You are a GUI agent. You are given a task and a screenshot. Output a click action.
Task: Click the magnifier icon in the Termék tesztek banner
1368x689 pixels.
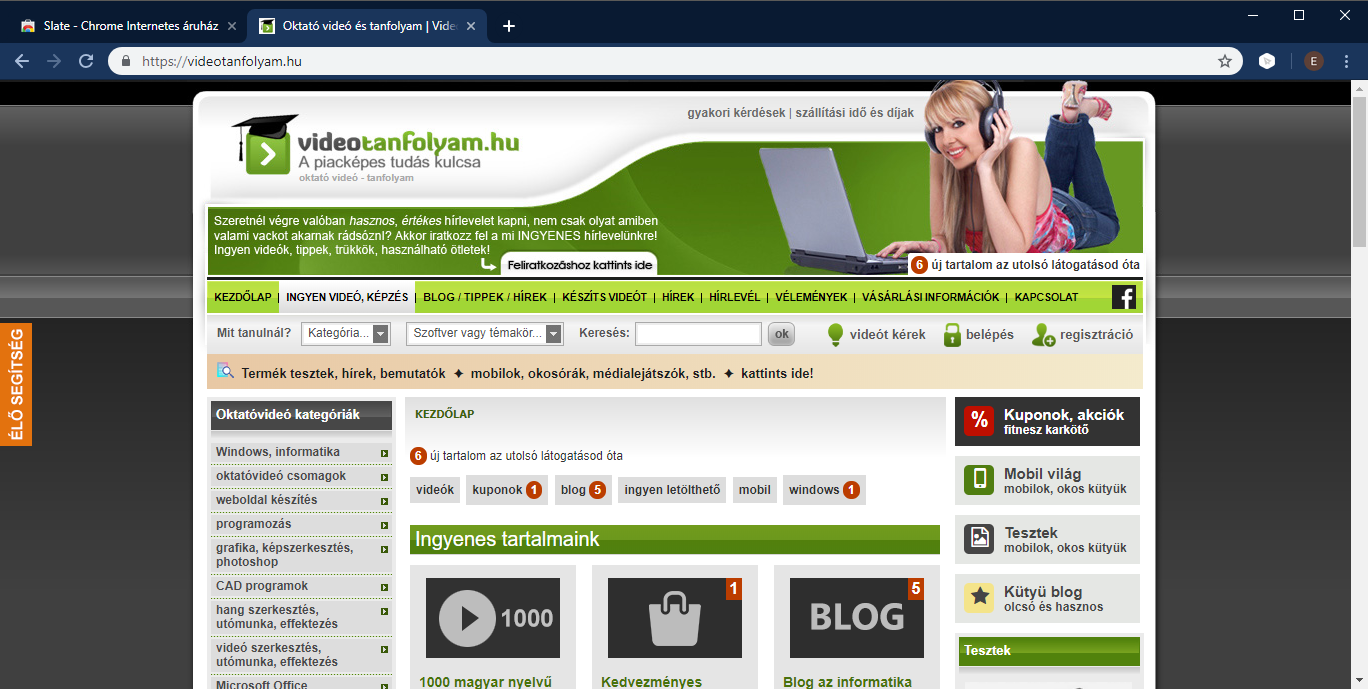point(225,371)
